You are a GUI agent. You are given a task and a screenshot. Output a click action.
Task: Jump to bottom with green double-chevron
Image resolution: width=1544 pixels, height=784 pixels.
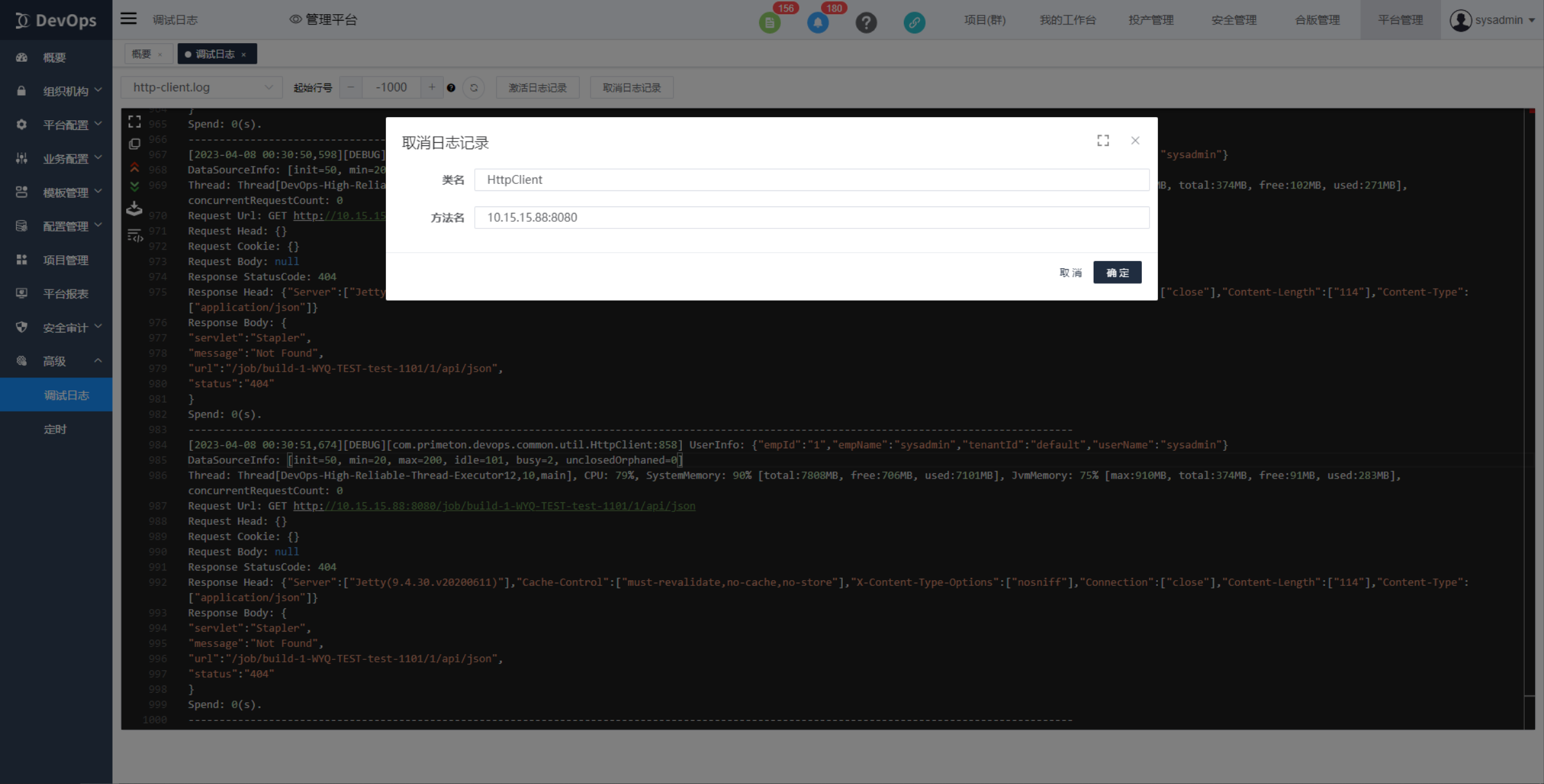[134, 187]
